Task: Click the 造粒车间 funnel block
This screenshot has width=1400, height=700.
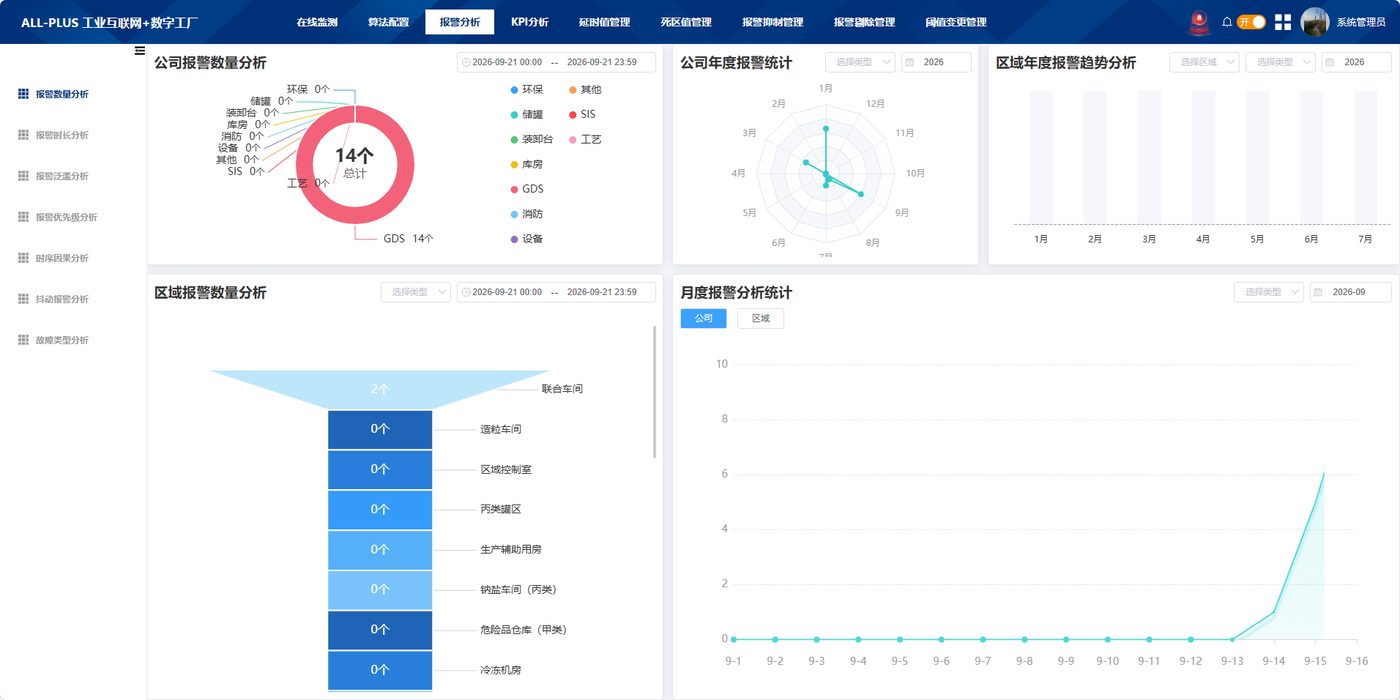Action: click(x=380, y=429)
